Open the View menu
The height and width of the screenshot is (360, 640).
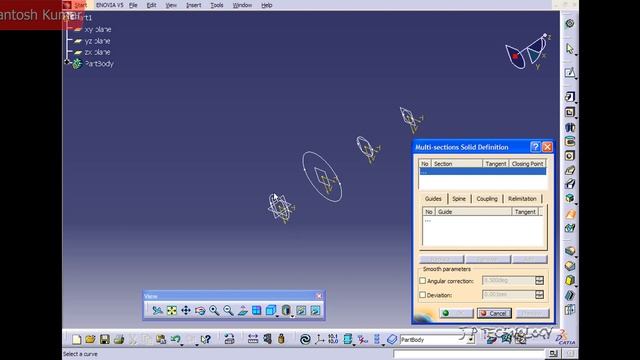coord(171,5)
